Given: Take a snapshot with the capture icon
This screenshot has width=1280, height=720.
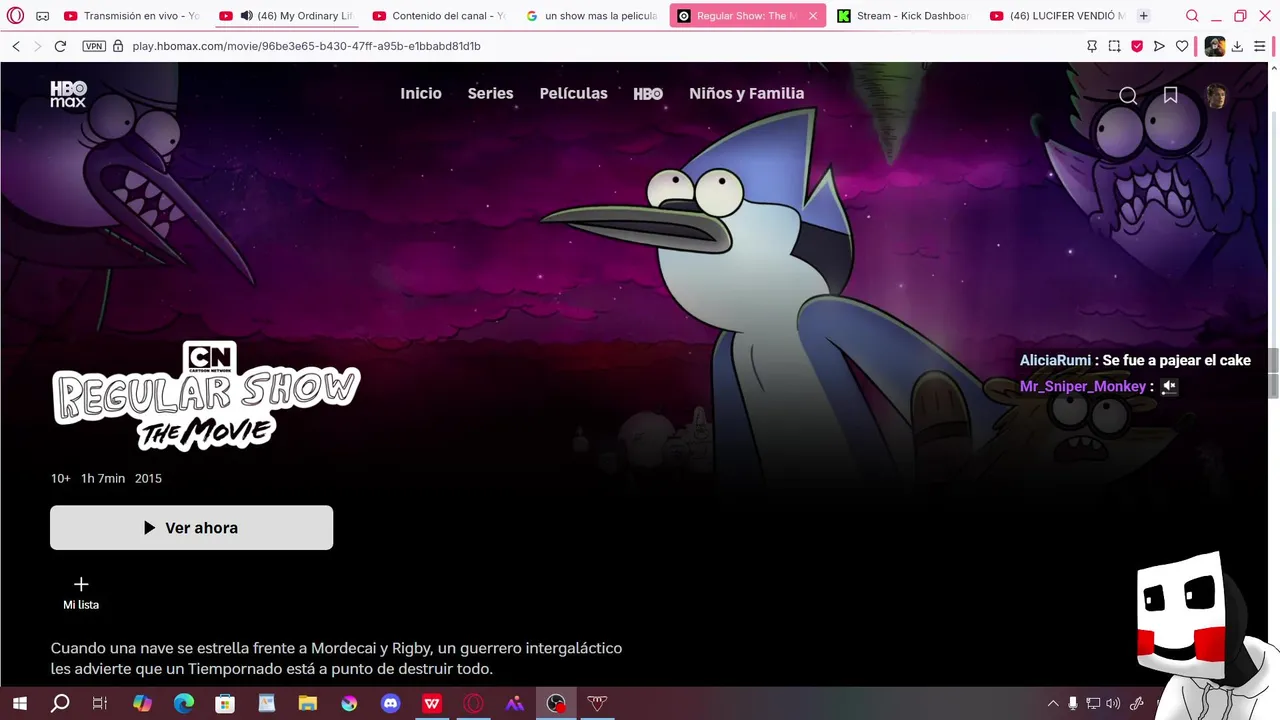Looking at the screenshot, I should pos(1114,46).
